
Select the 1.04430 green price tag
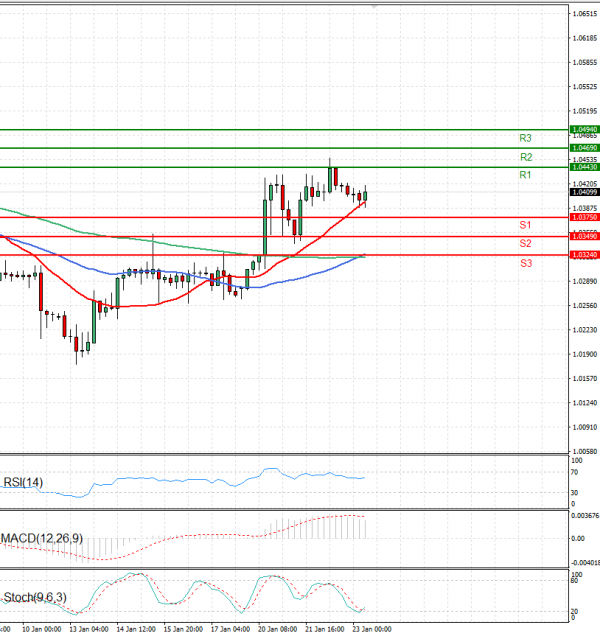coord(585,167)
